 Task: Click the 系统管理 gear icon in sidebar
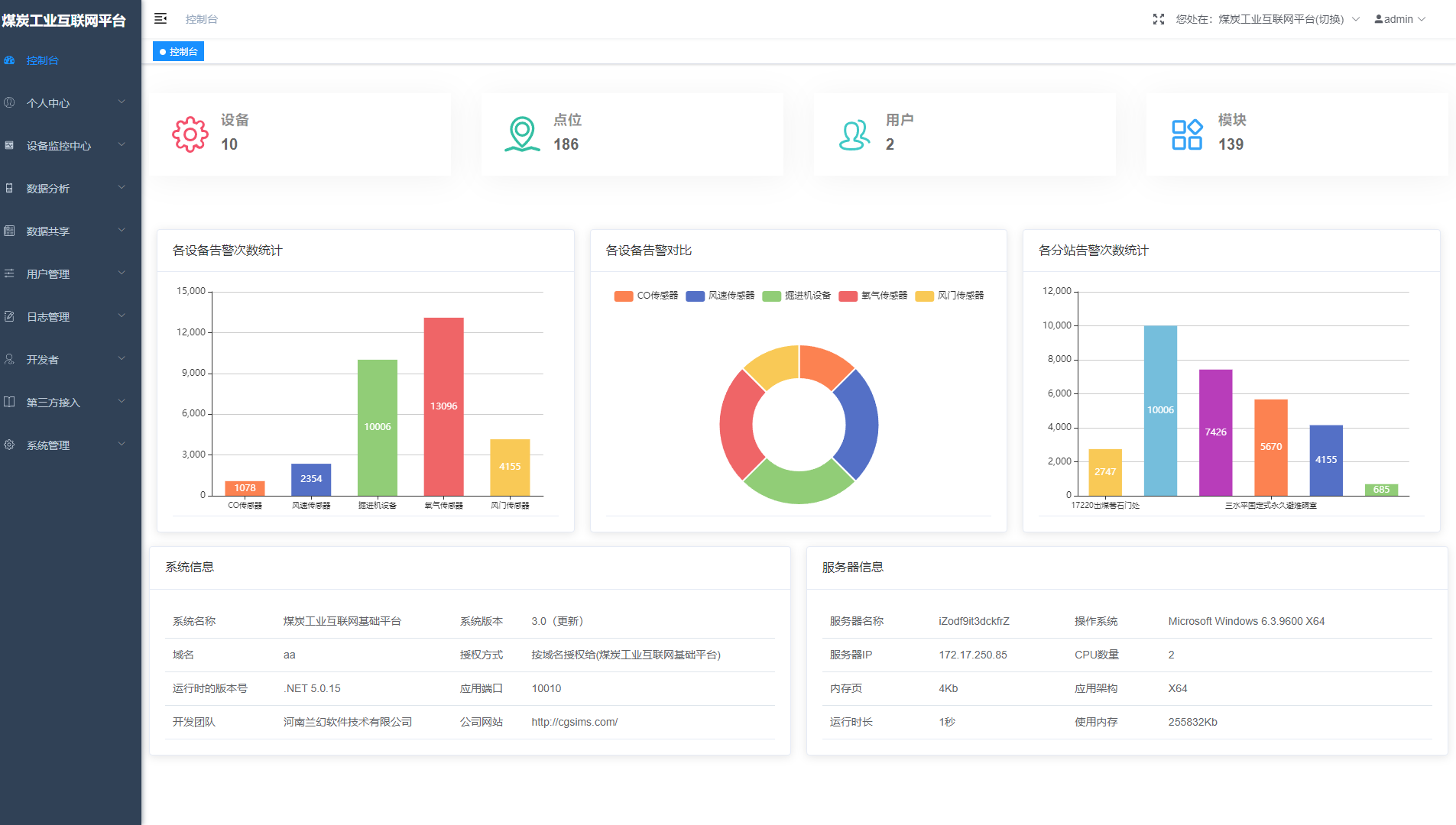tap(9, 445)
